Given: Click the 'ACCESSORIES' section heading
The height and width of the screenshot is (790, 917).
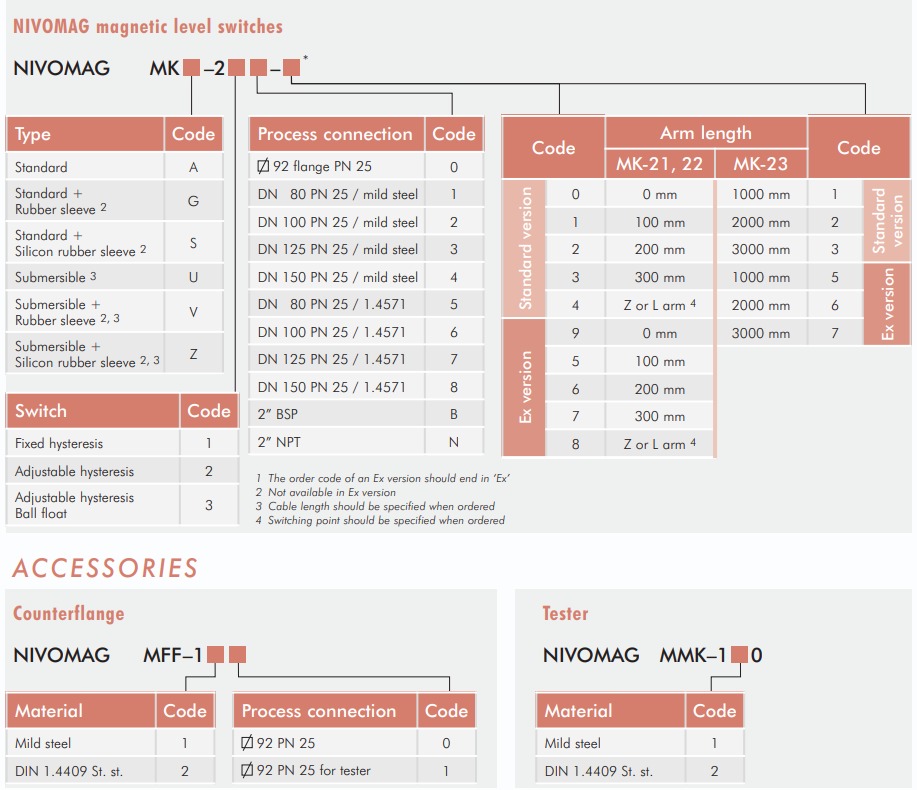Looking at the screenshot, I should pyautogui.click(x=105, y=568).
